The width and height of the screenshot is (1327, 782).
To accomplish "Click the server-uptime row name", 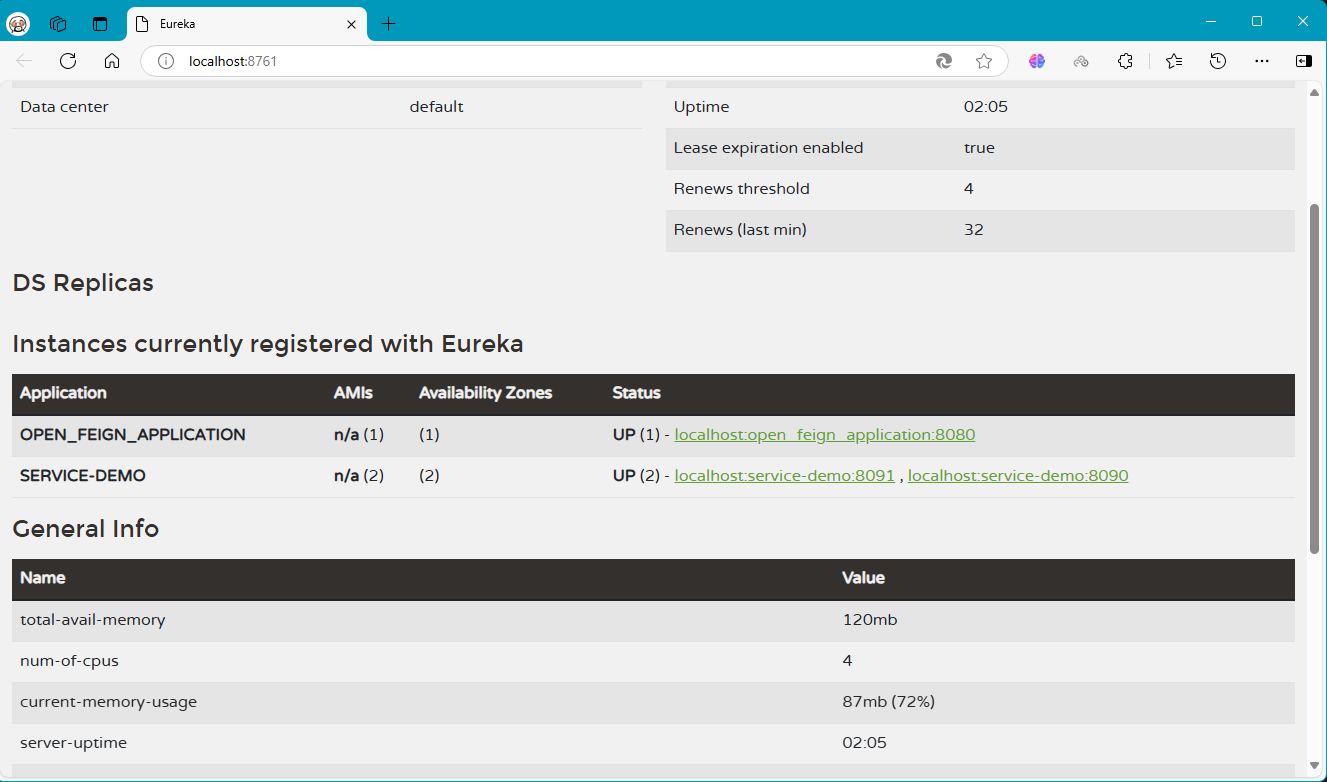I will click(73, 743).
